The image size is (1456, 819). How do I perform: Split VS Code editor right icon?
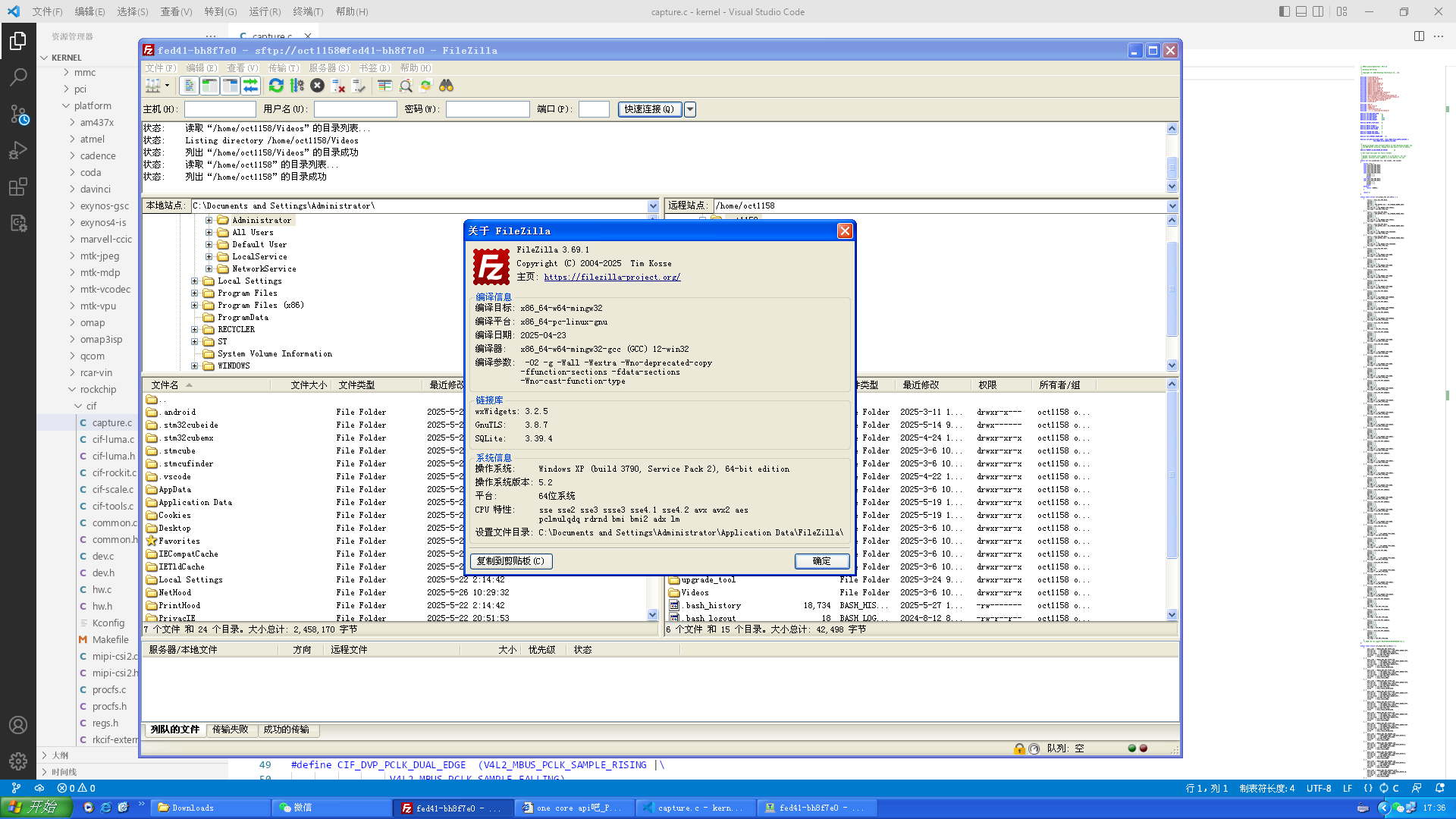[x=1419, y=36]
